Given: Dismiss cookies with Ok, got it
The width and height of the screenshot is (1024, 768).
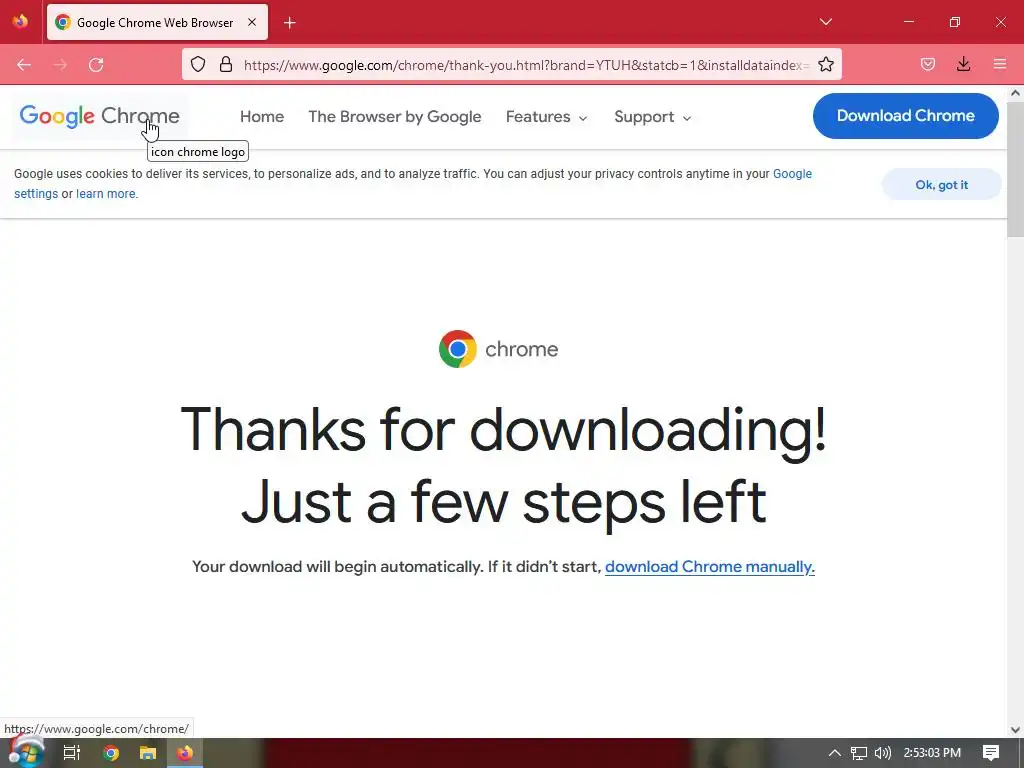Looking at the screenshot, I should point(941,185).
